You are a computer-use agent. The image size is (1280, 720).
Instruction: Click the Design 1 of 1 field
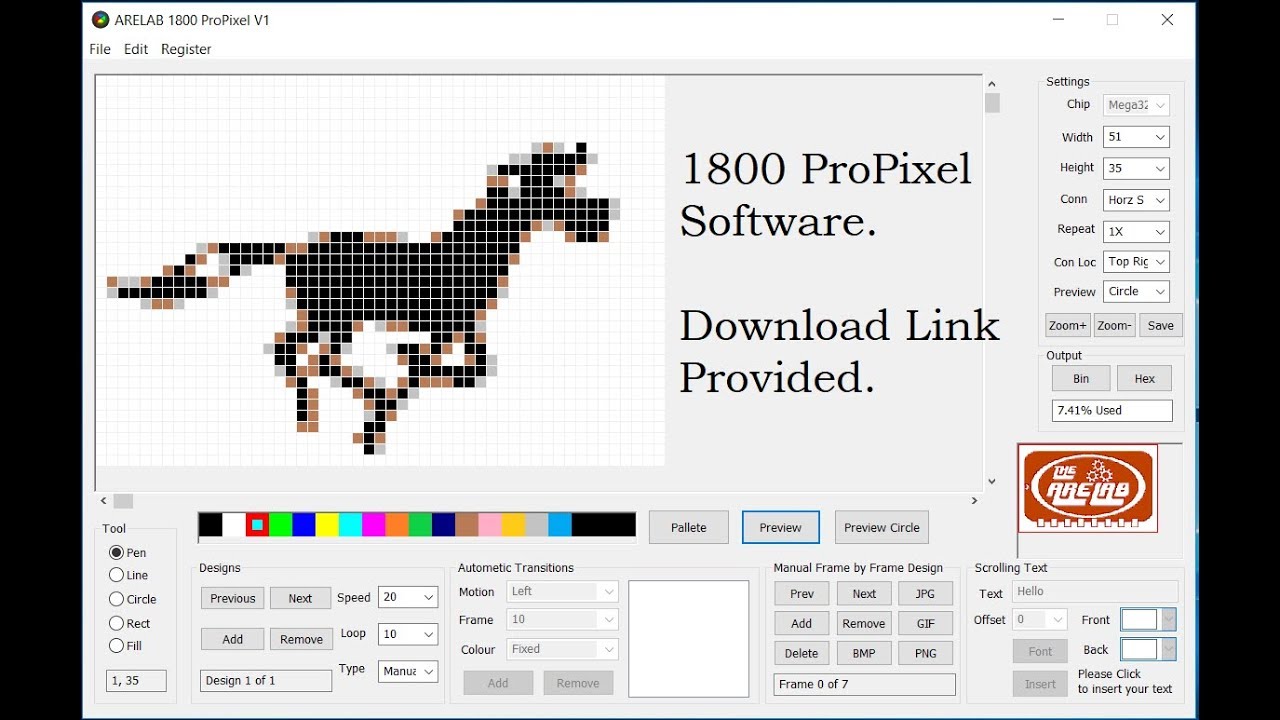(x=266, y=681)
